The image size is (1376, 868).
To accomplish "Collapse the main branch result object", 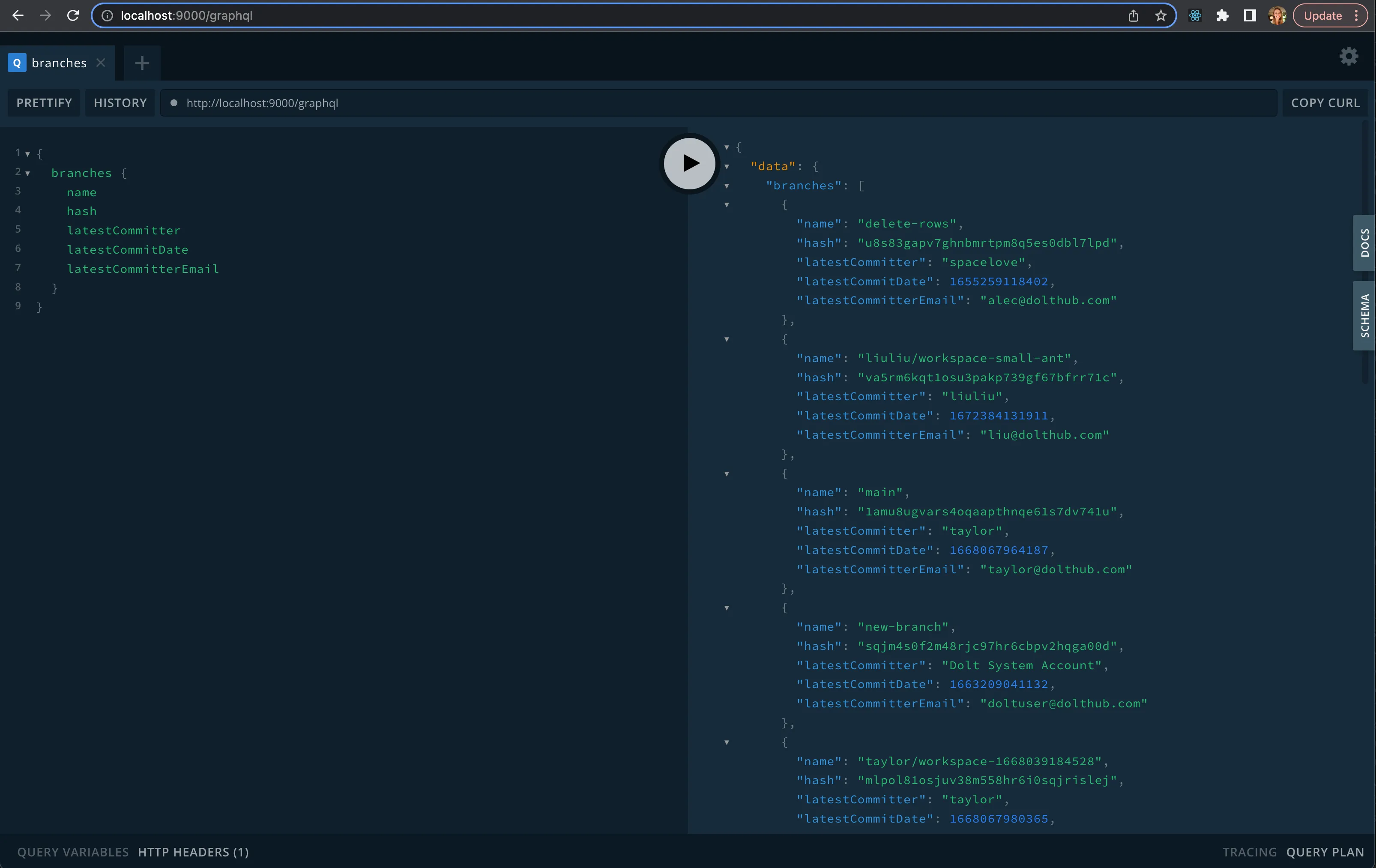I will [x=727, y=474].
